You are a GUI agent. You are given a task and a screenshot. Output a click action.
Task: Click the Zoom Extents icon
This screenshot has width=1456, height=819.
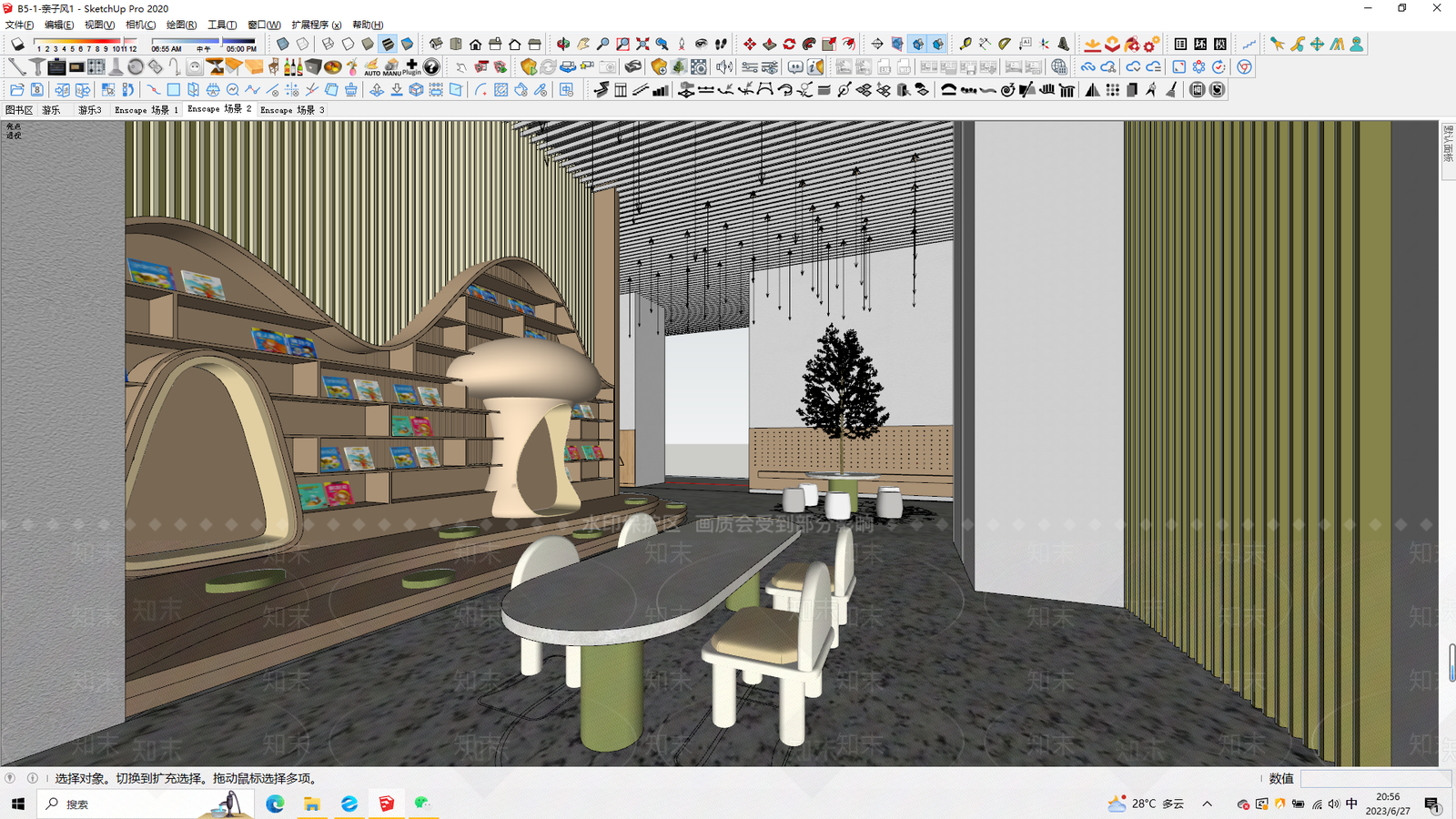tap(642, 44)
